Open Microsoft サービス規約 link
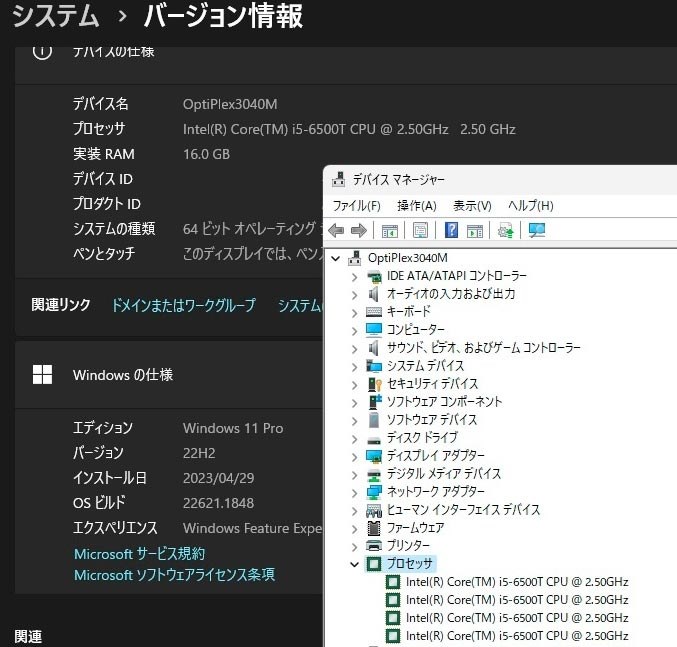 (x=139, y=554)
